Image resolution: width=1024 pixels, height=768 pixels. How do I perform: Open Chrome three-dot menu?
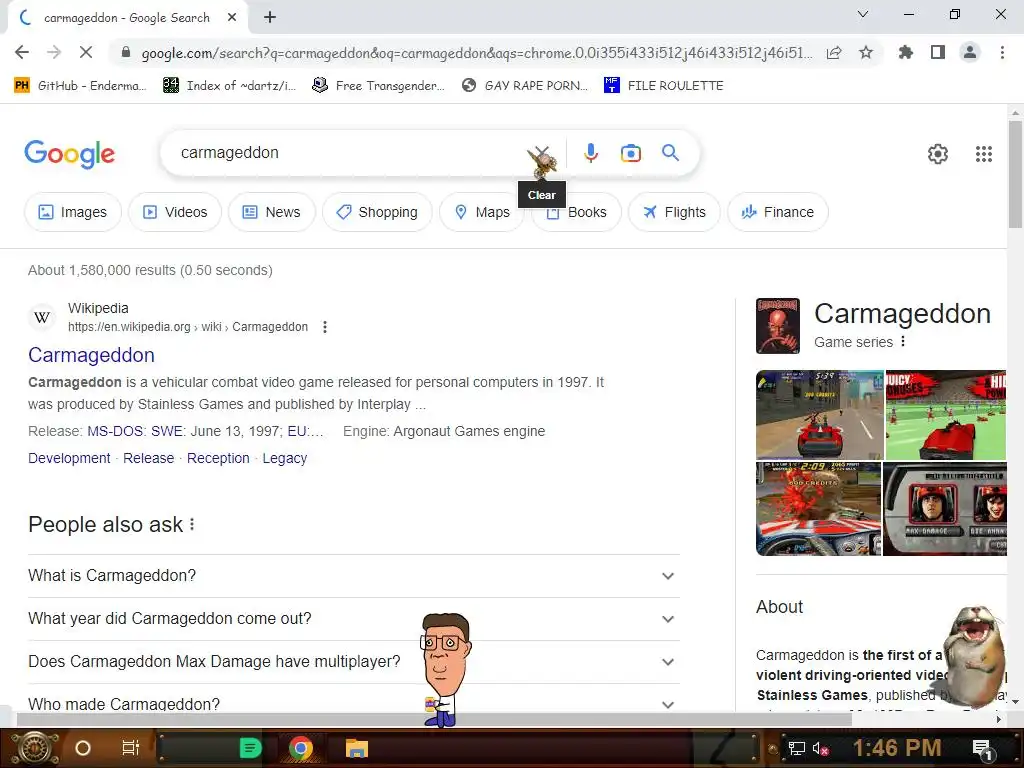coord(1002,52)
